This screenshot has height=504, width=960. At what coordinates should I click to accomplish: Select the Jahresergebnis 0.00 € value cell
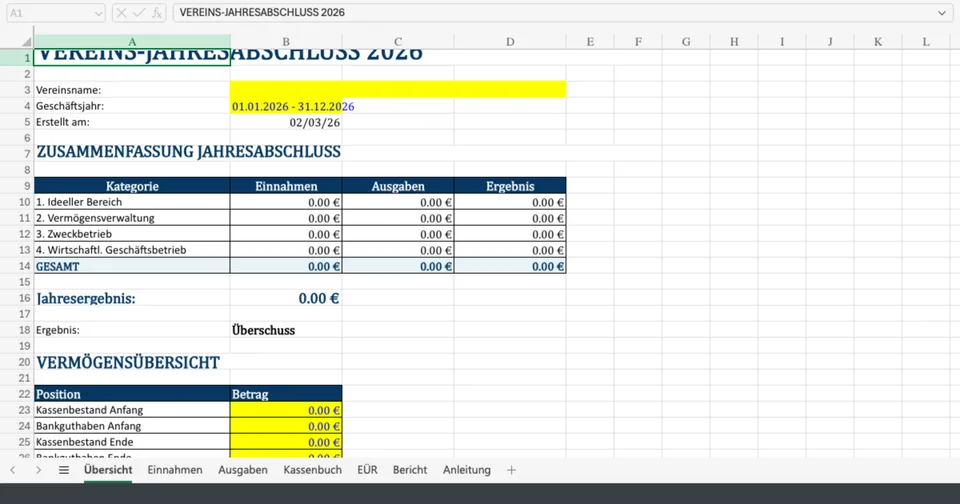286,298
